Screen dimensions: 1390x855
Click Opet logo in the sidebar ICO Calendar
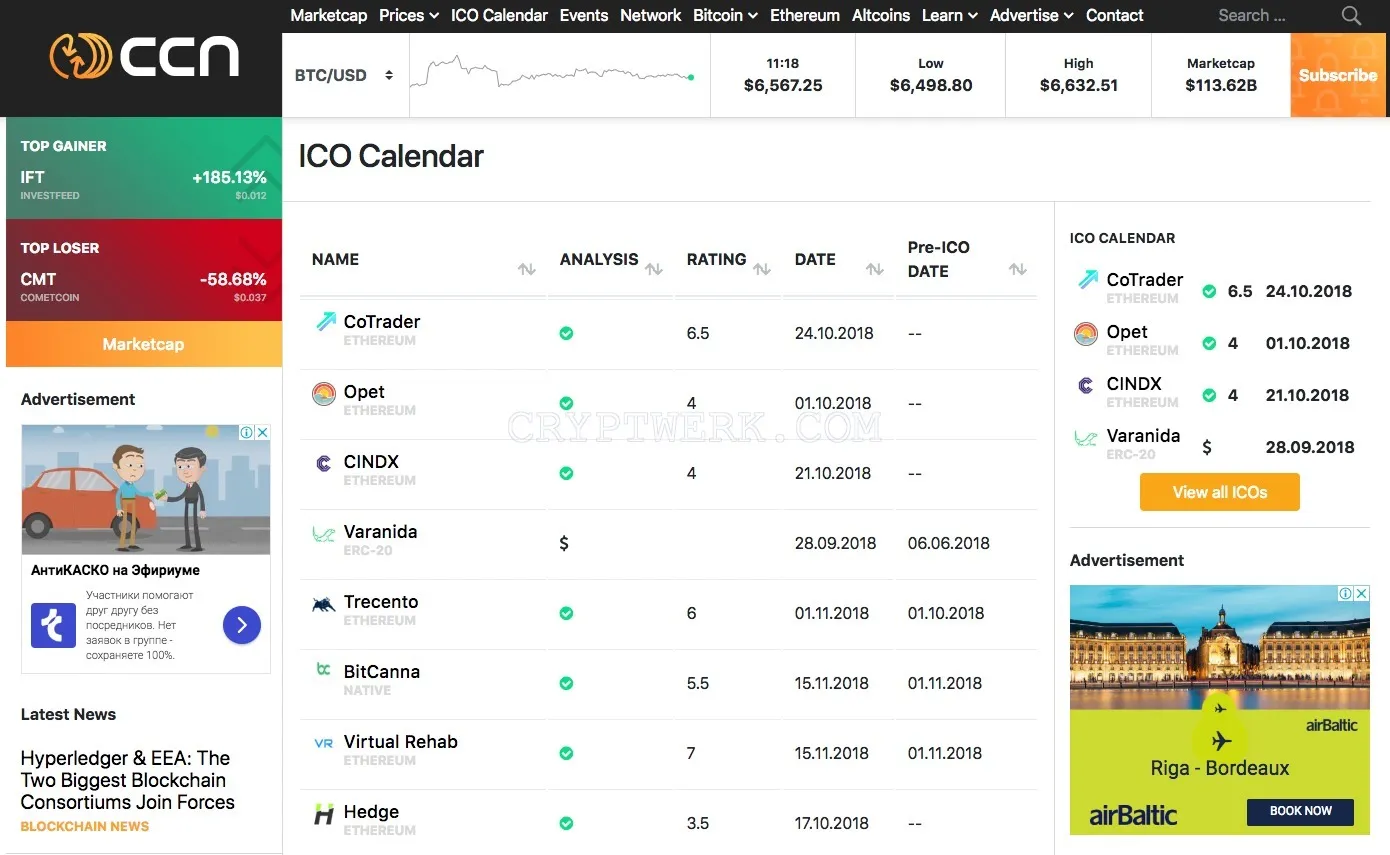(x=1086, y=334)
